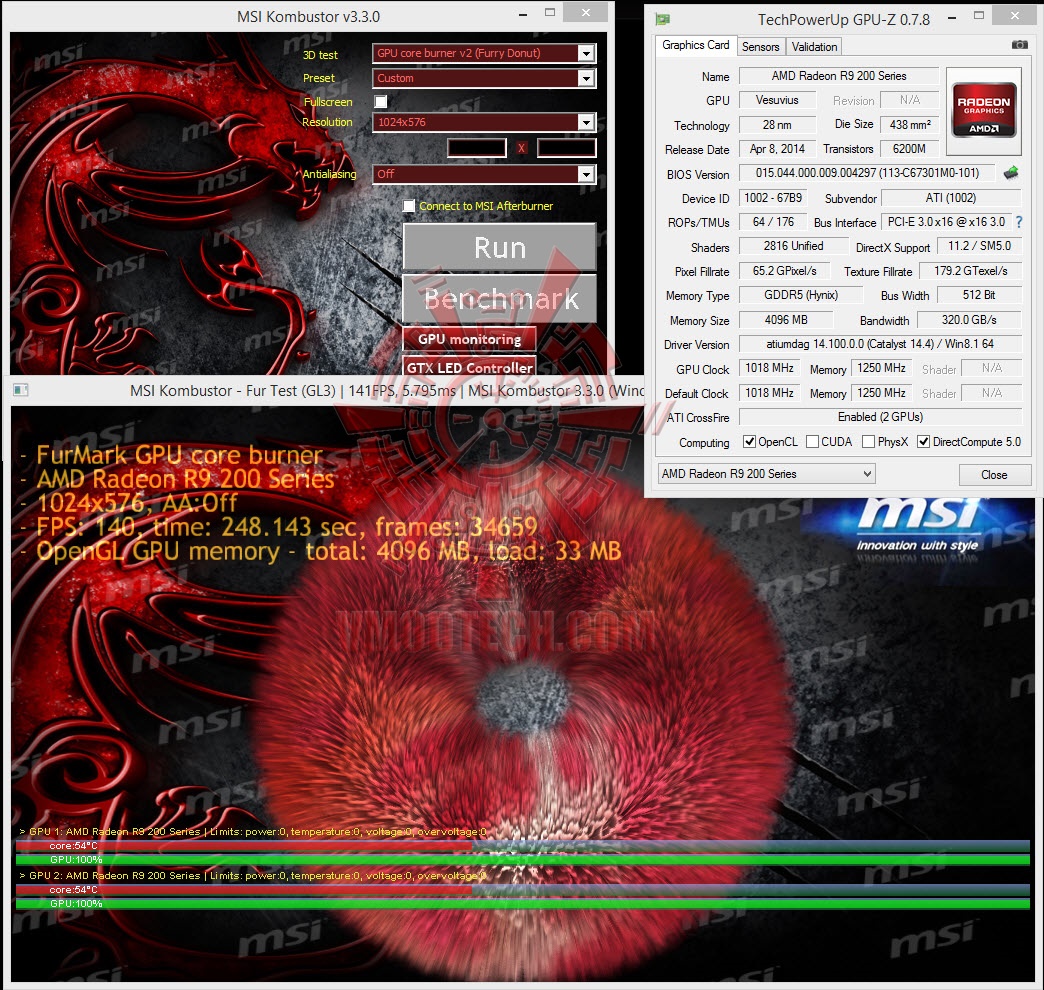The image size is (1044, 990).
Task: Close GPU-Z with the title bar X
Action: (1014, 15)
